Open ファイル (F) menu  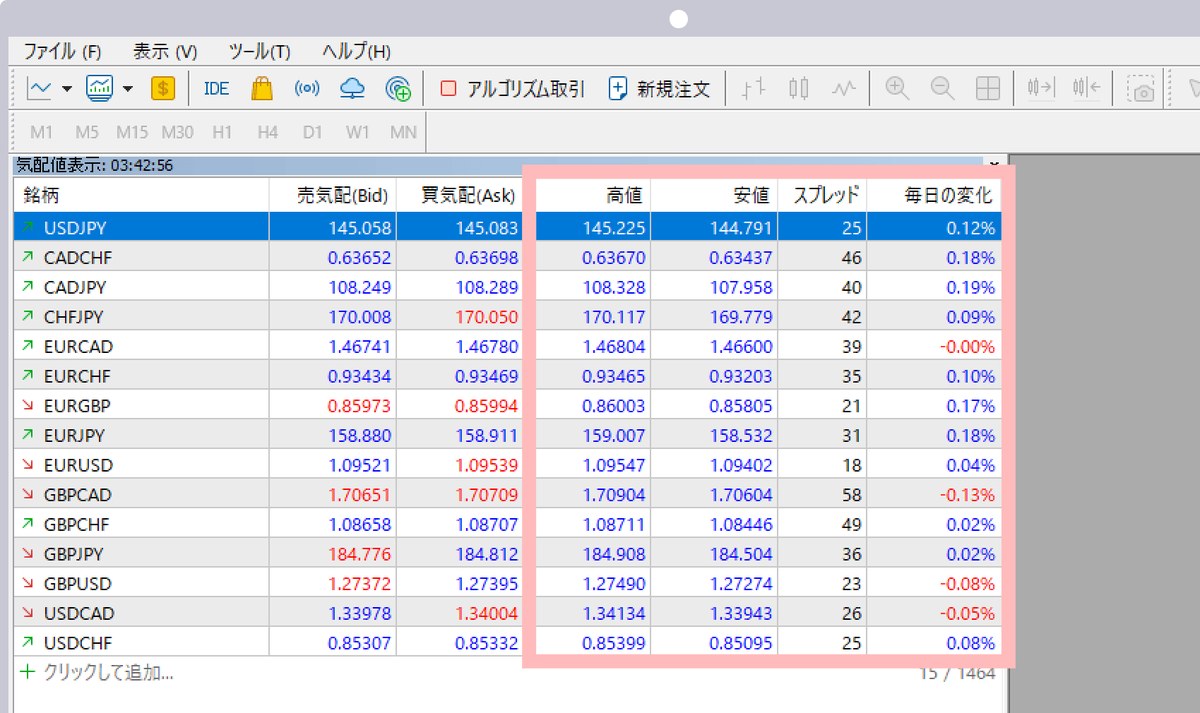pos(63,52)
